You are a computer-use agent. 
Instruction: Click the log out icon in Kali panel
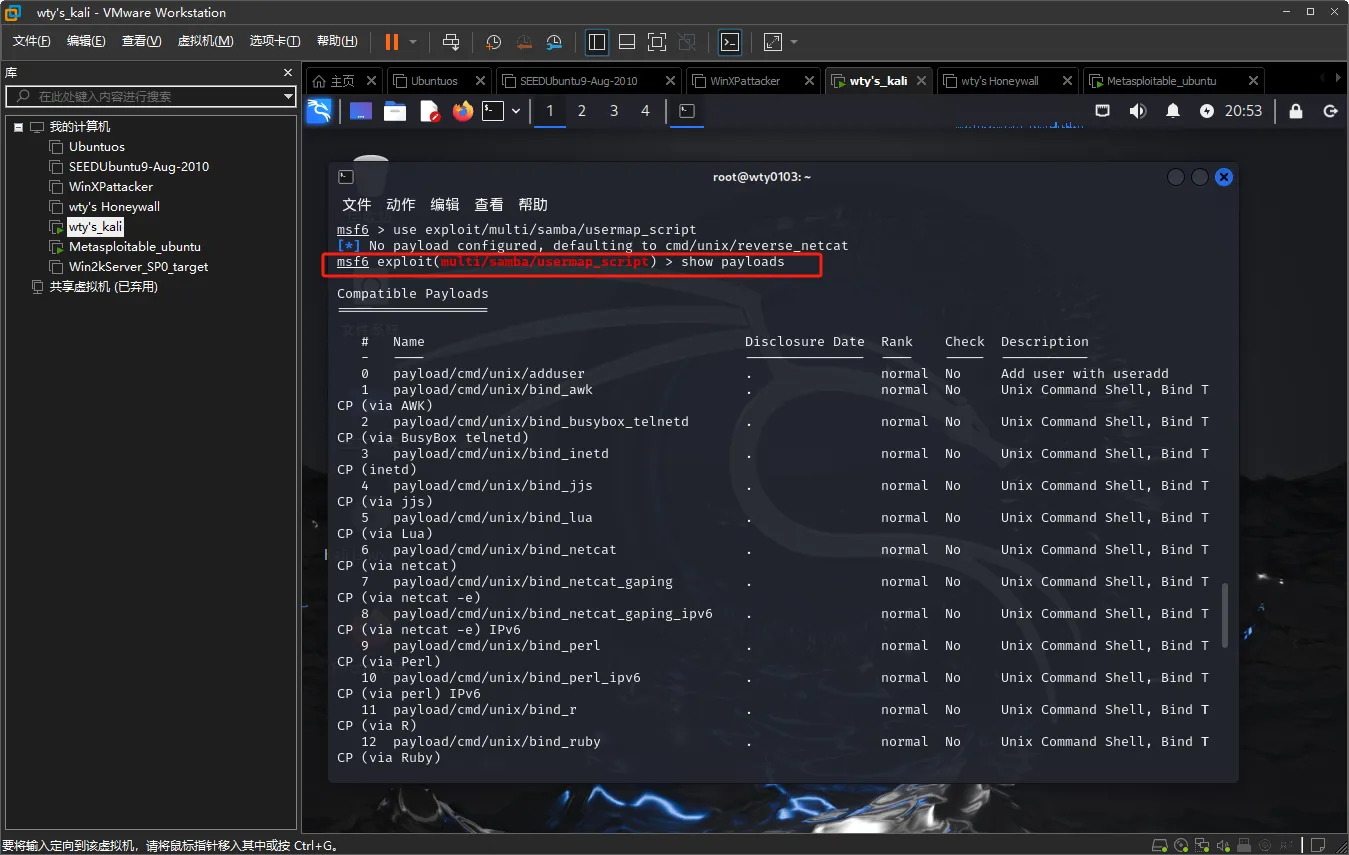pos(1330,111)
